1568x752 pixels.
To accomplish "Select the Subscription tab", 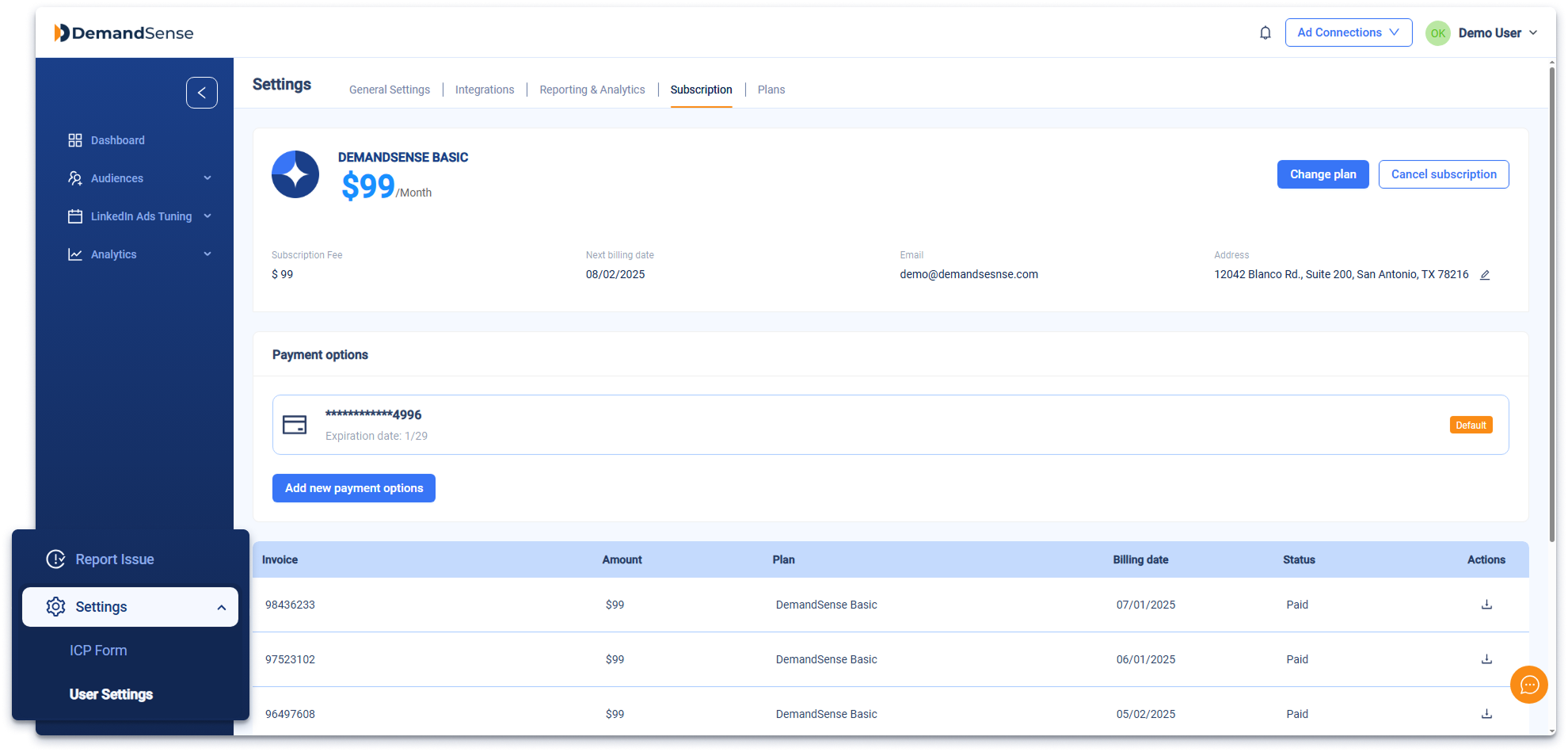I will tap(702, 90).
